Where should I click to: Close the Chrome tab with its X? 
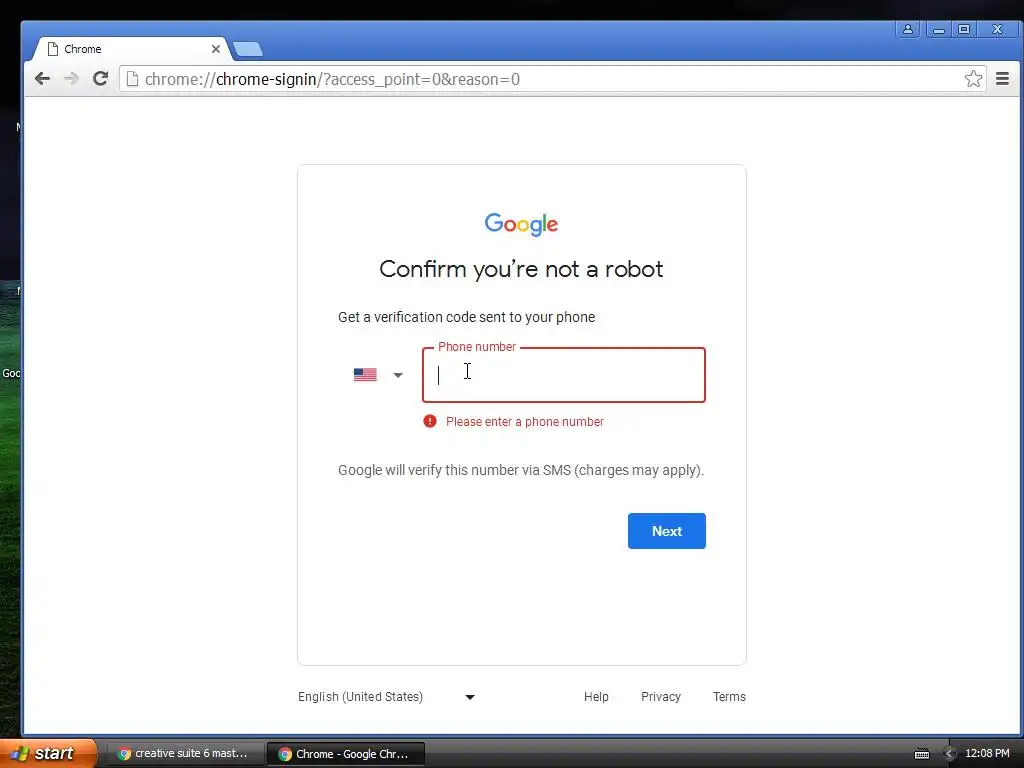point(216,49)
